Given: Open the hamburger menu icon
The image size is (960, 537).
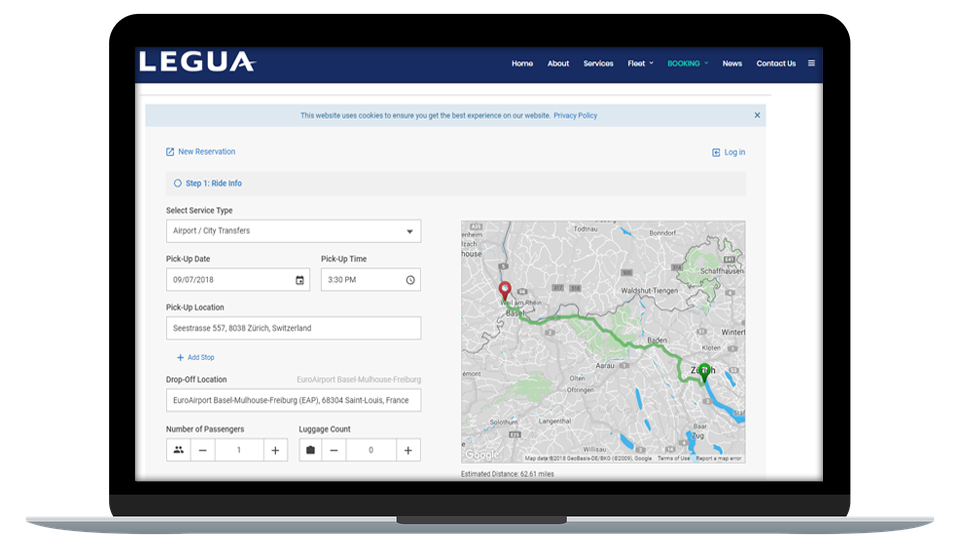Looking at the screenshot, I should 811,63.
